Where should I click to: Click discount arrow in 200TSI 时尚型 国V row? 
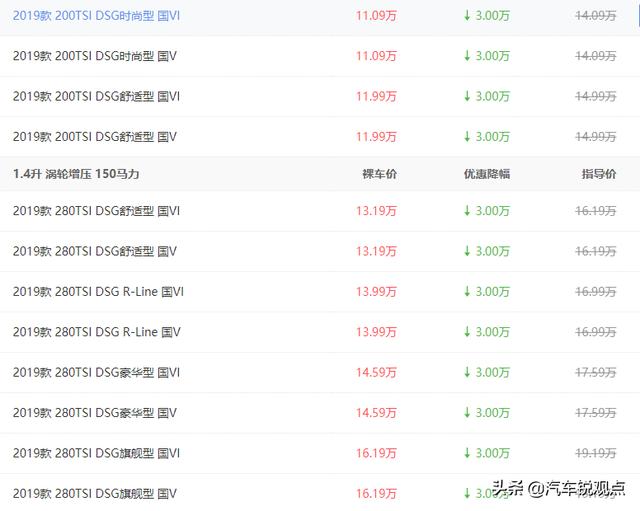[x=466, y=56]
